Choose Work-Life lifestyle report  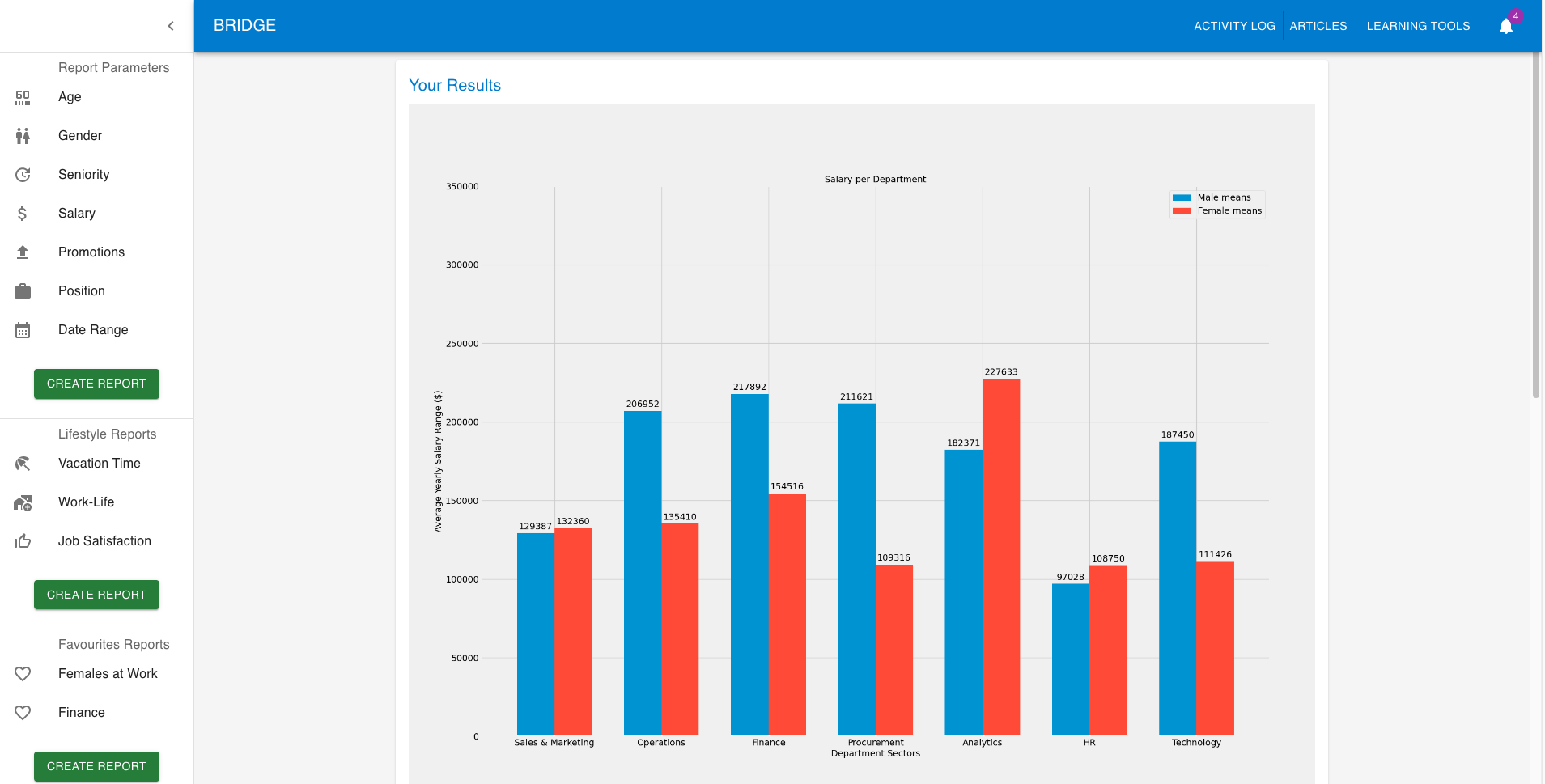click(x=97, y=502)
